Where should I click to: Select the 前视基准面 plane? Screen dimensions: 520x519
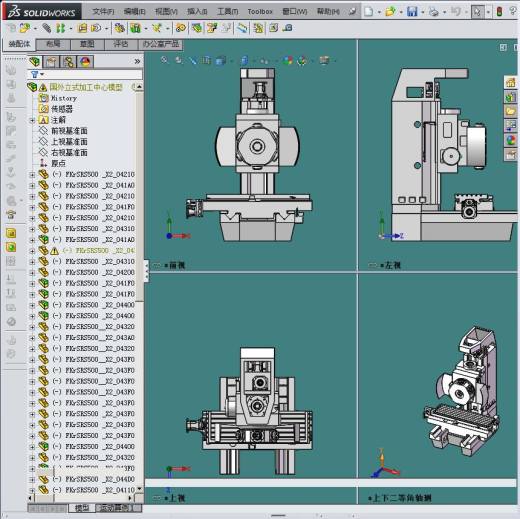69,131
